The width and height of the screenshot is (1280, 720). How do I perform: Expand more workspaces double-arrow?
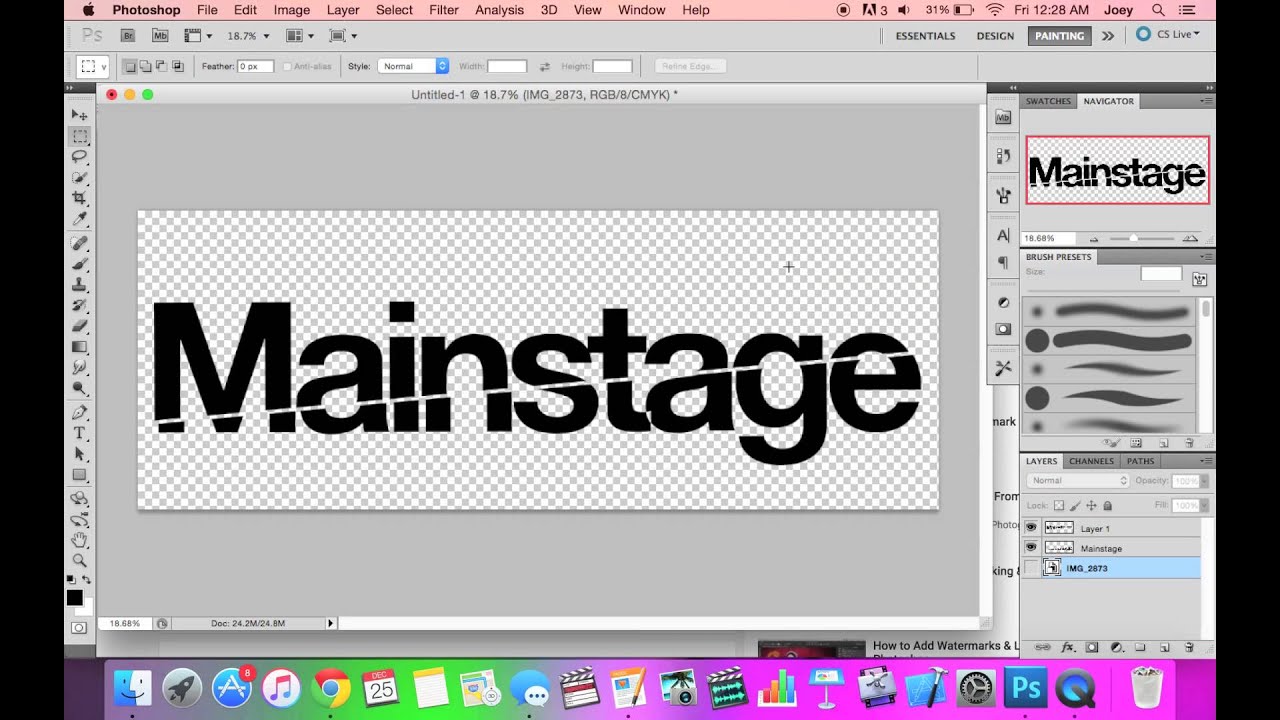tap(1108, 36)
